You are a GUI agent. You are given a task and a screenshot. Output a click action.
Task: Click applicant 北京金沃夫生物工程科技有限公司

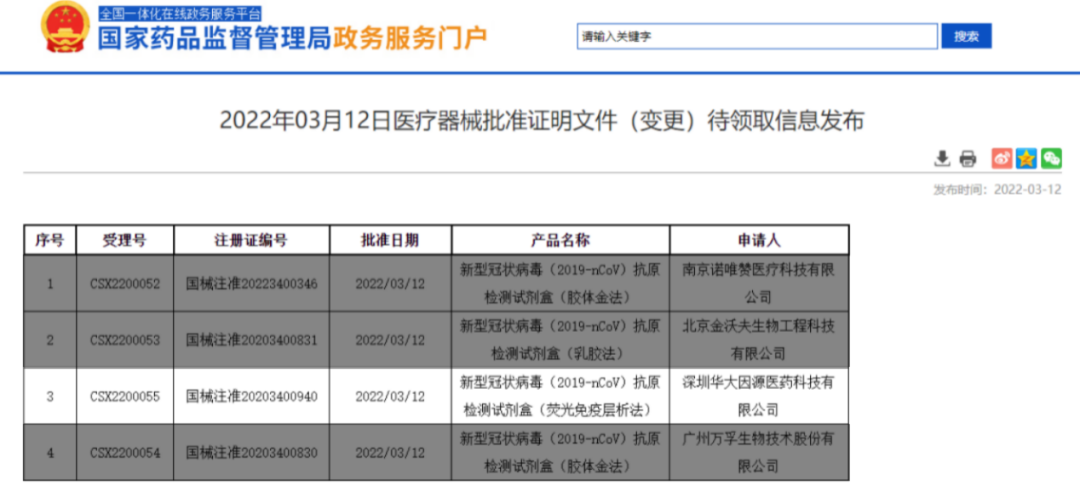point(759,340)
